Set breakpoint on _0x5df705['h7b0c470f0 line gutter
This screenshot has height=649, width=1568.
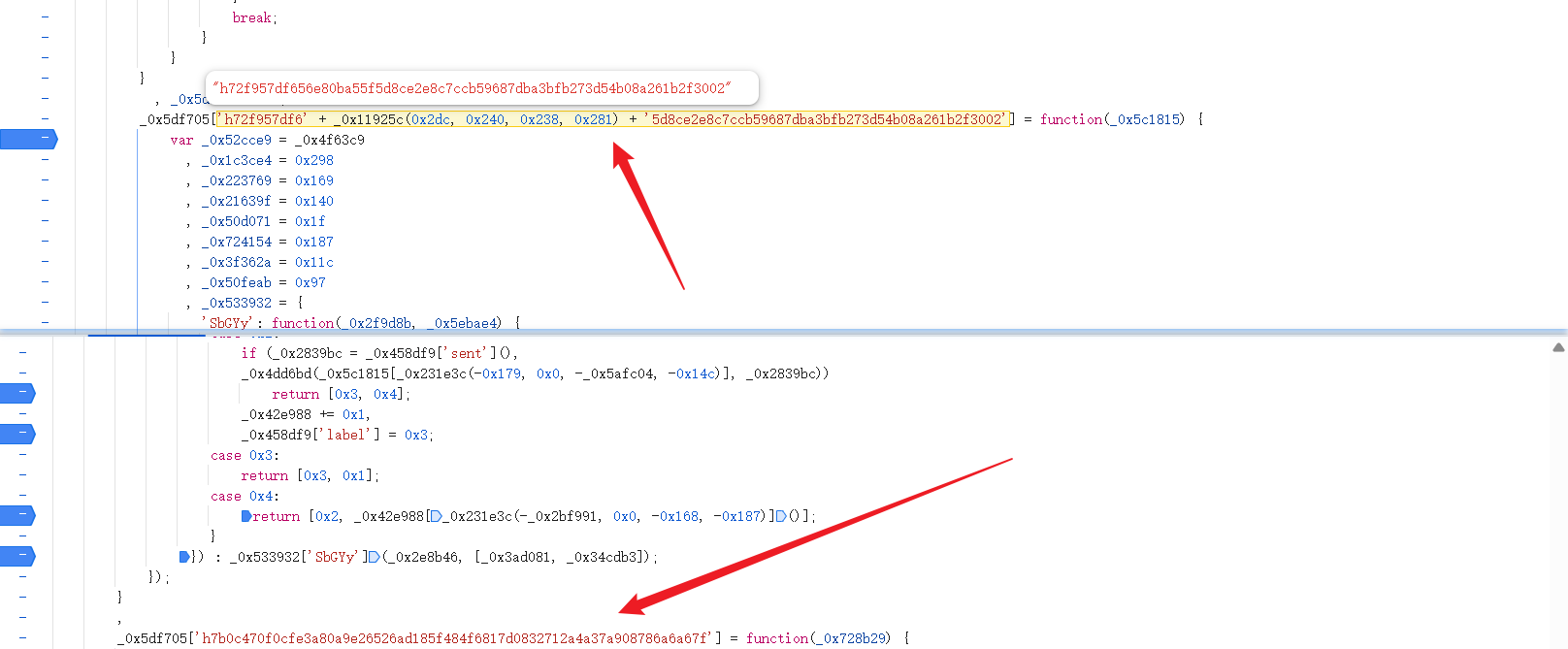(22, 638)
